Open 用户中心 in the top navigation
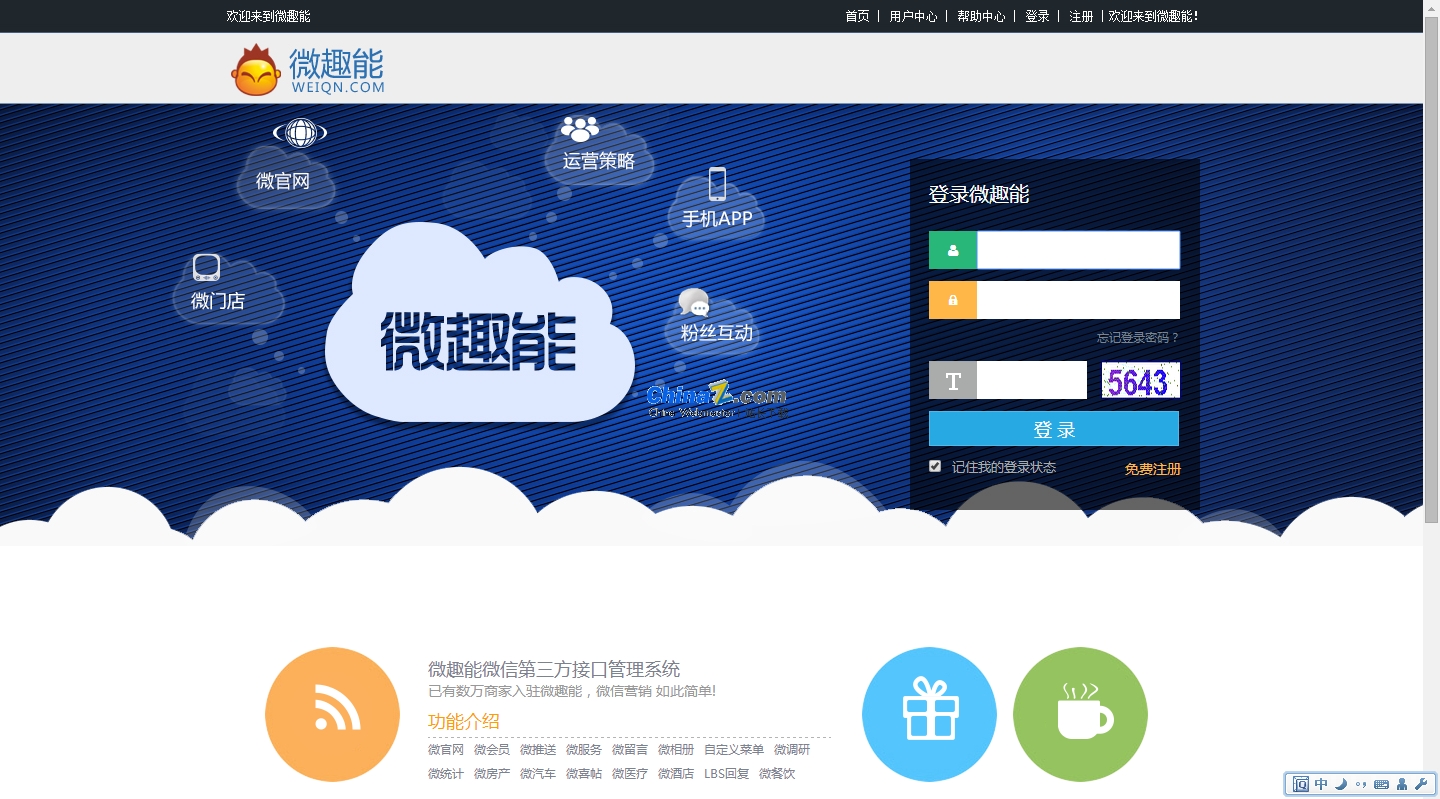 [x=913, y=16]
